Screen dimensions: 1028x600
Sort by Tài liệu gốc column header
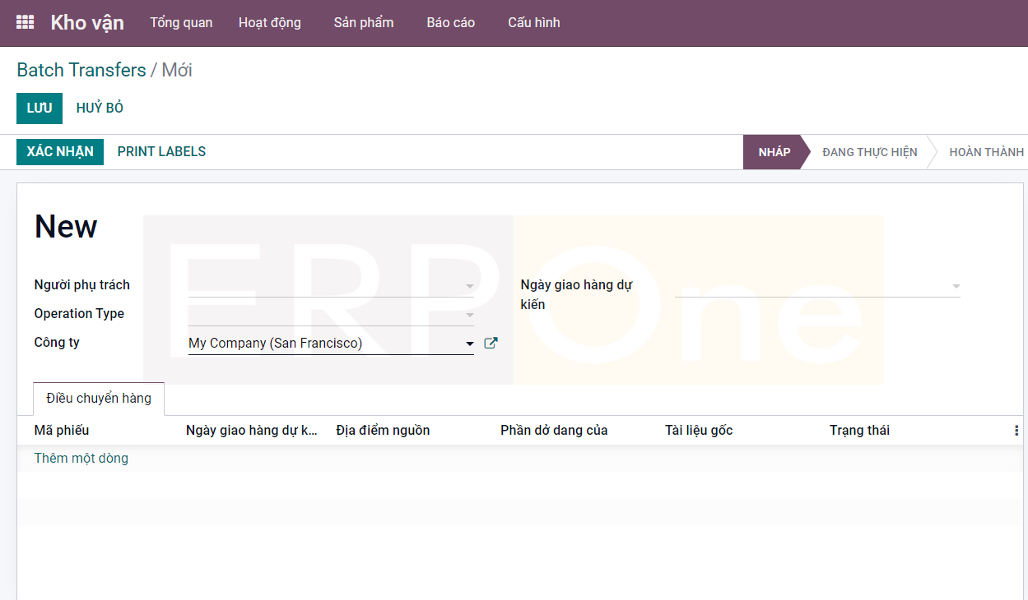coord(699,430)
